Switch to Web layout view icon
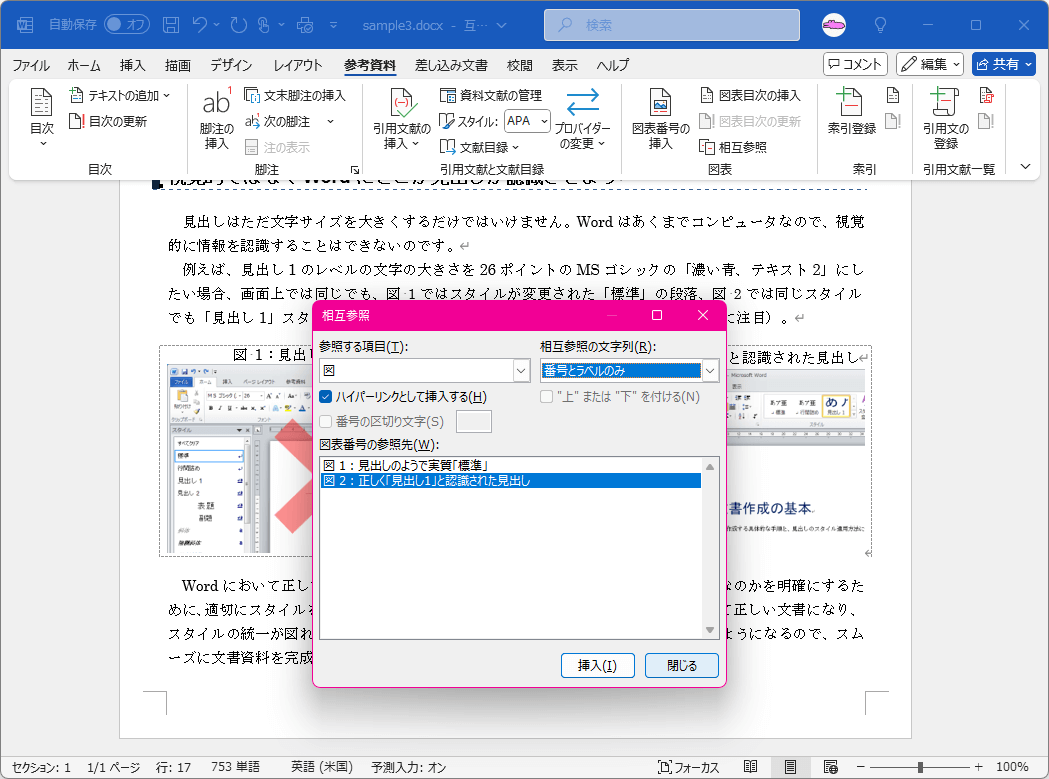The height and width of the screenshot is (779, 1049). pyautogui.click(x=830, y=767)
